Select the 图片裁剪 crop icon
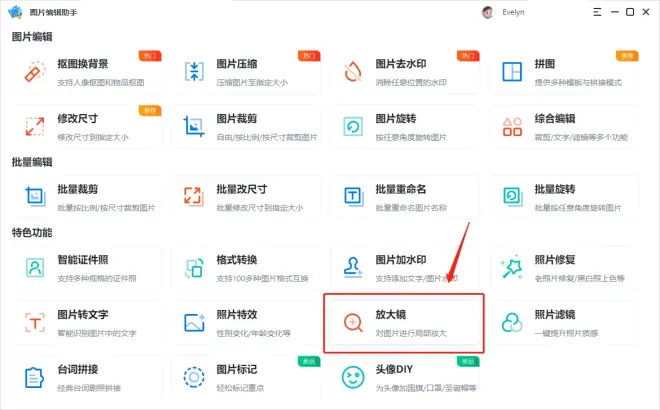The width and height of the screenshot is (660, 410). point(194,126)
